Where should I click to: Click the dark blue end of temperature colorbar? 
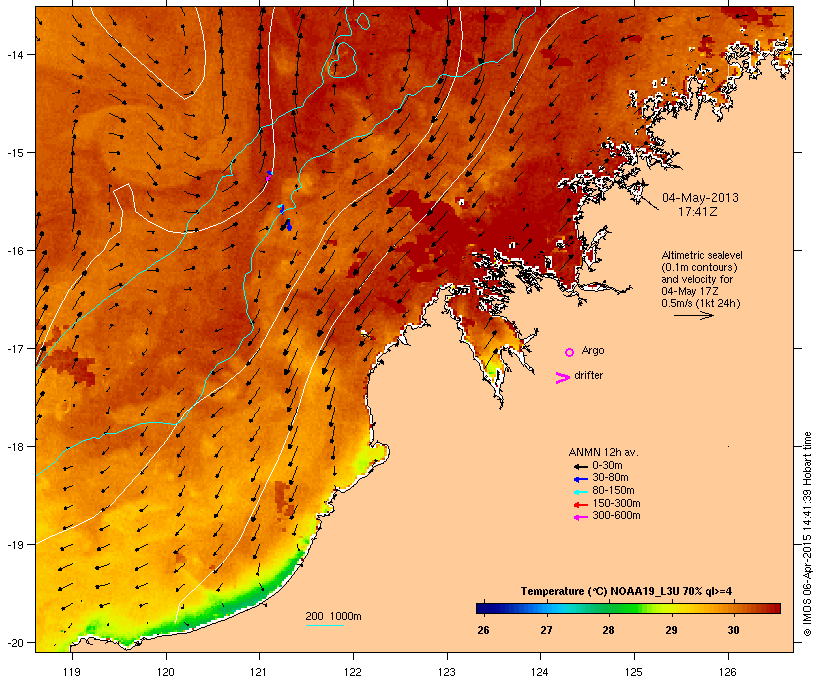[480, 608]
